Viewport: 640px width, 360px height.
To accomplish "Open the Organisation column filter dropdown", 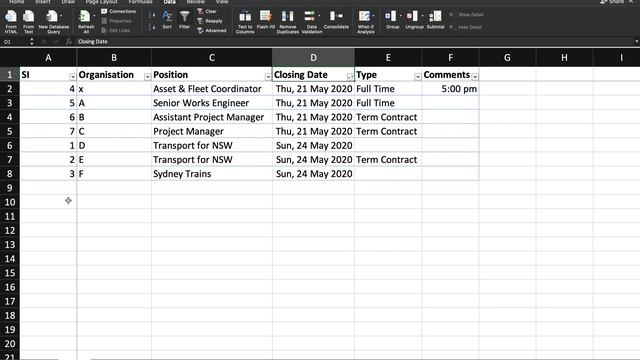I will point(147,76).
